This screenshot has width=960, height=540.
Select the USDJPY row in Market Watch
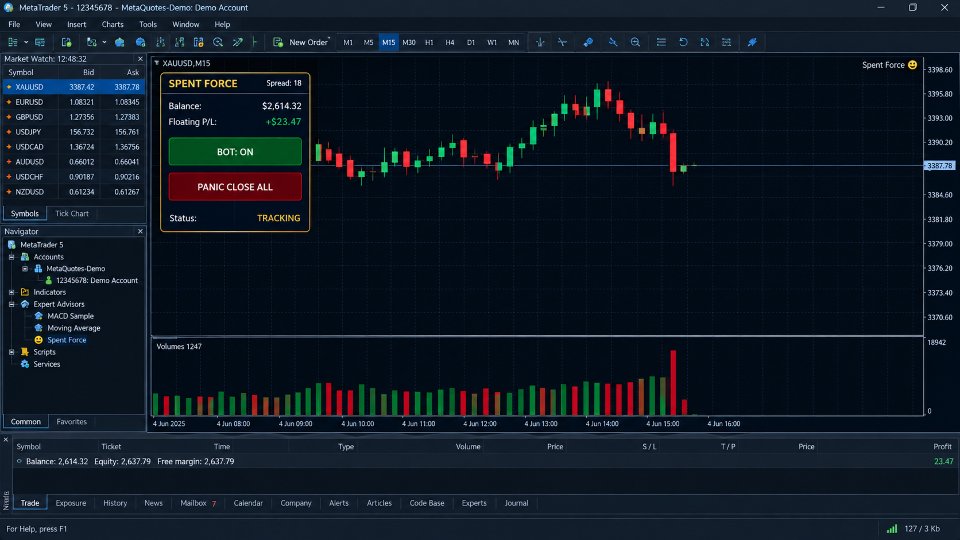pyautogui.click(x=73, y=132)
